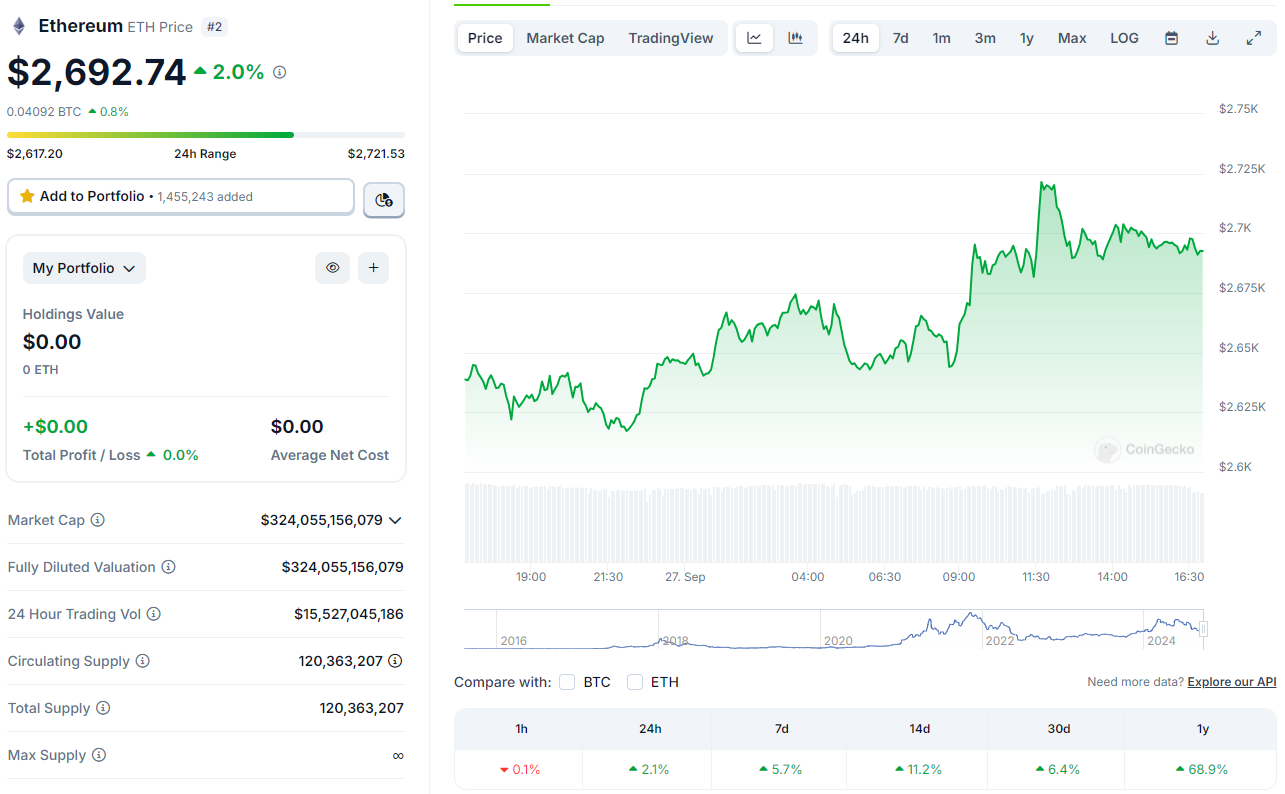This screenshot has height=794, width=1285.
Task: Open the portfolio pie-chart icon button
Action: (x=384, y=200)
